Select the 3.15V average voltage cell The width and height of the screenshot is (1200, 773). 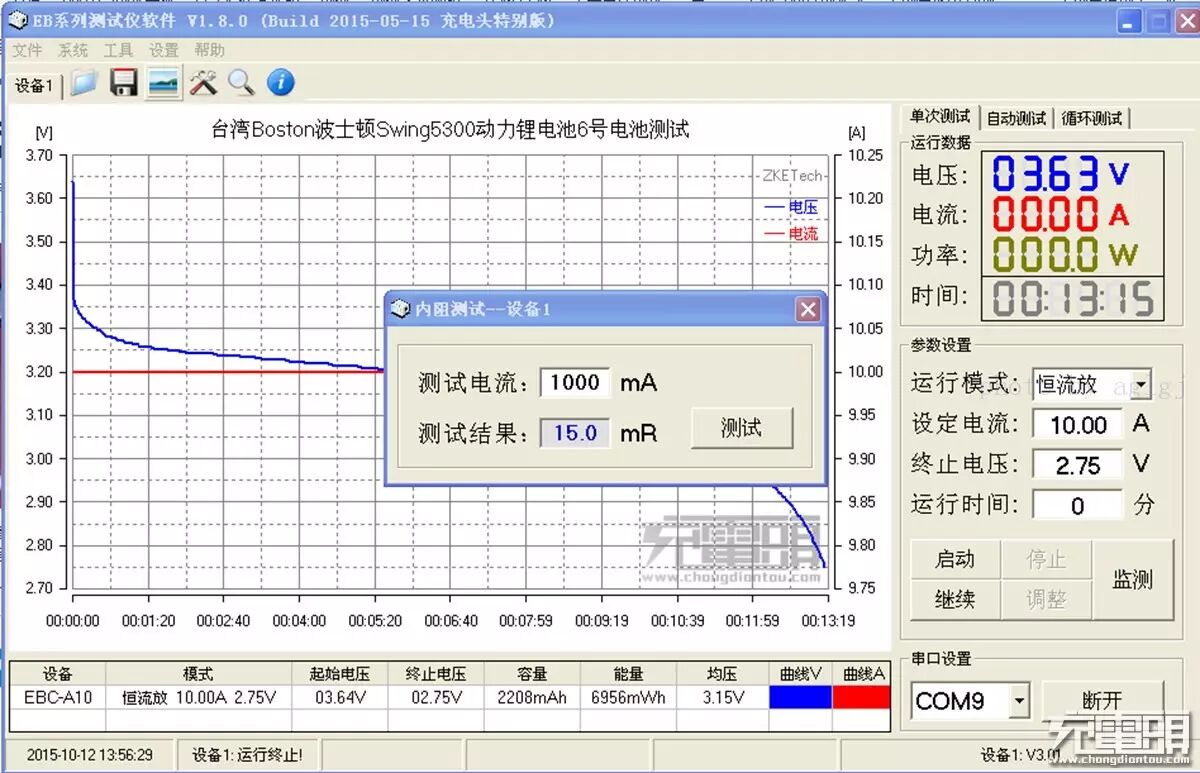click(x=722, y=697)
